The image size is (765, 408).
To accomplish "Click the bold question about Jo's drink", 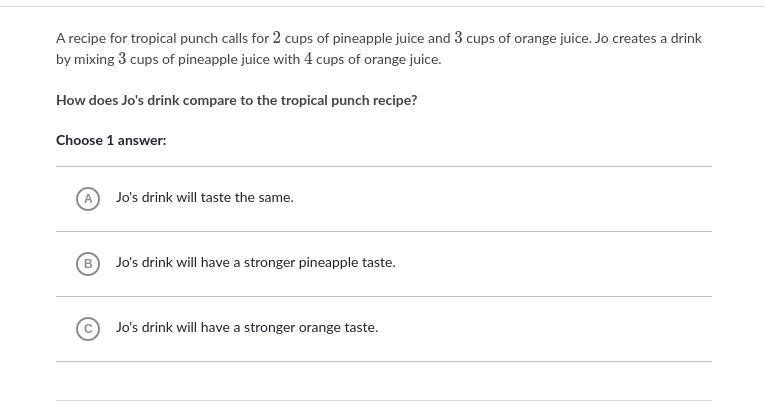I will coord(236,101).
